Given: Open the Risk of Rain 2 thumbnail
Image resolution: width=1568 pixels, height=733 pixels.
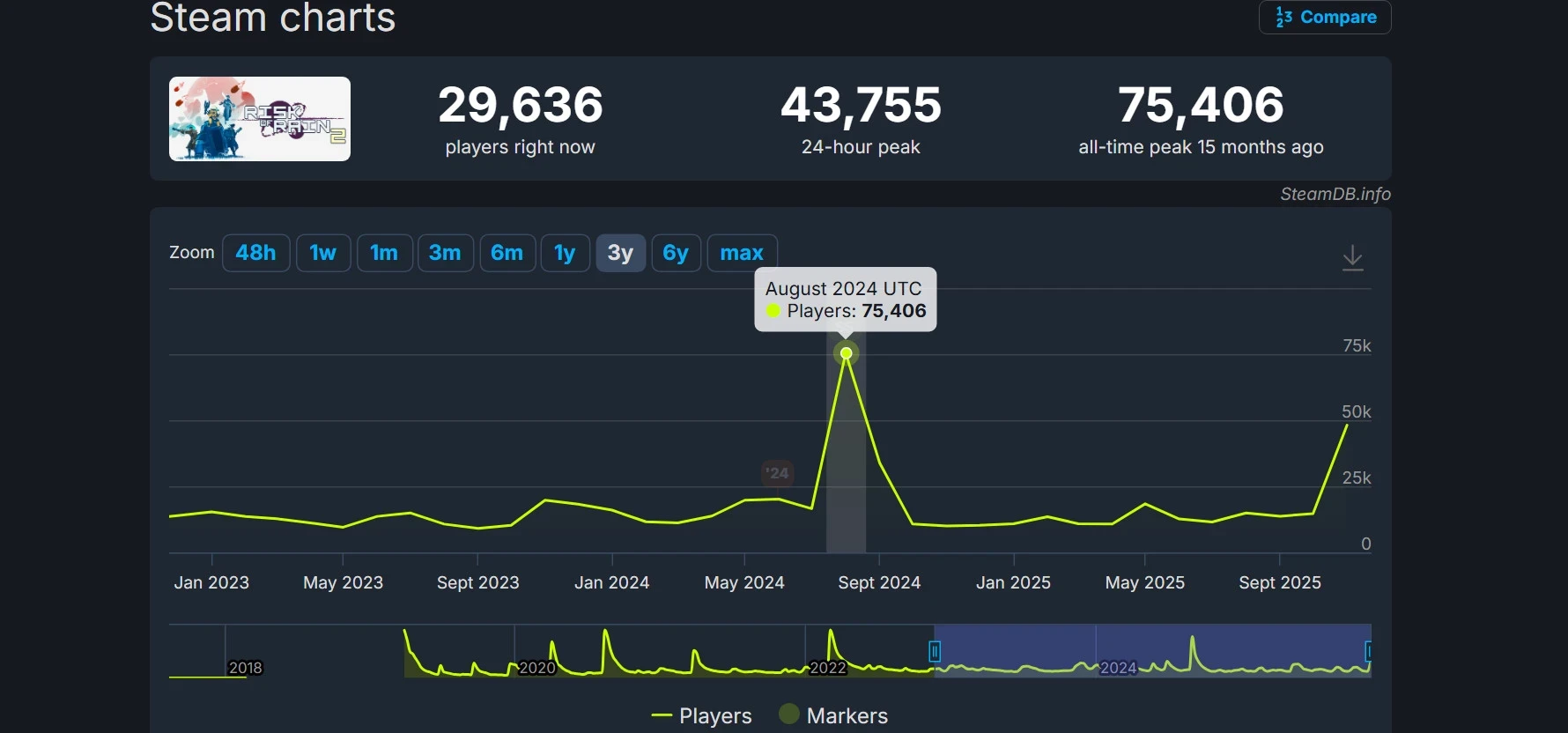Looking at the screenshot, I should (x=260, y=119).
